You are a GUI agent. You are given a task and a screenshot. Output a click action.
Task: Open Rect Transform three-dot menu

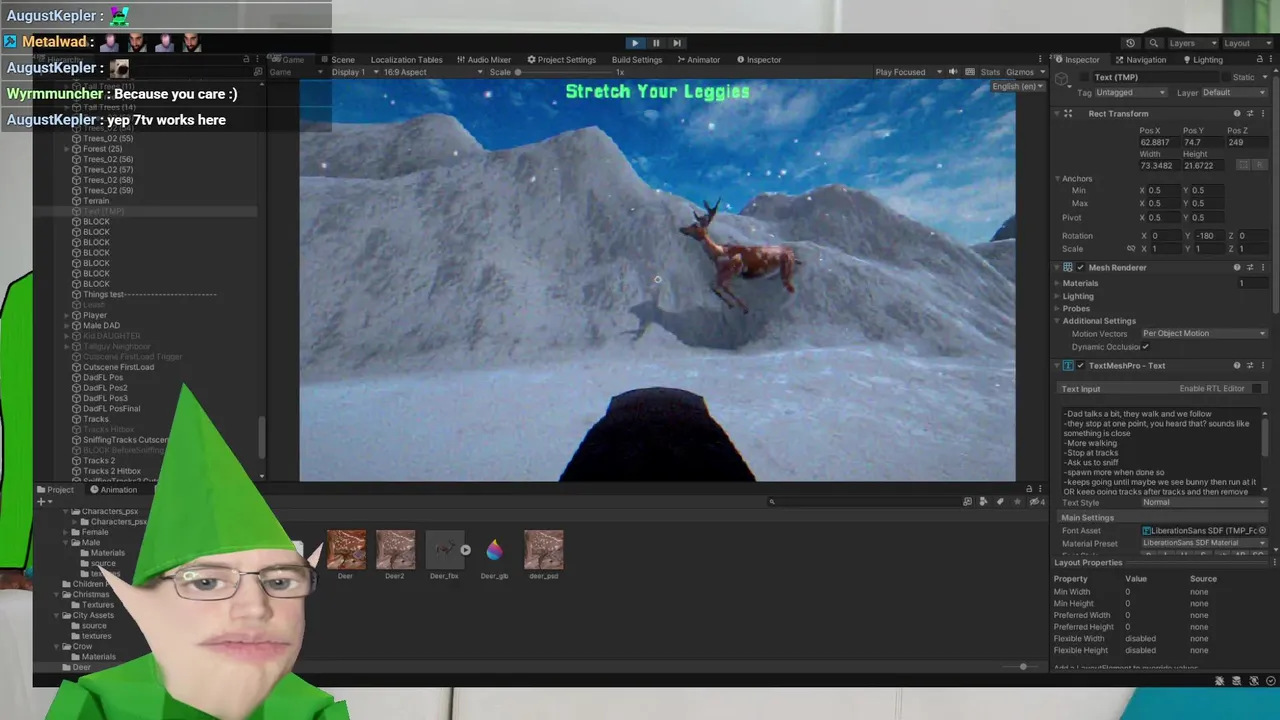(x=1263, y=113)
